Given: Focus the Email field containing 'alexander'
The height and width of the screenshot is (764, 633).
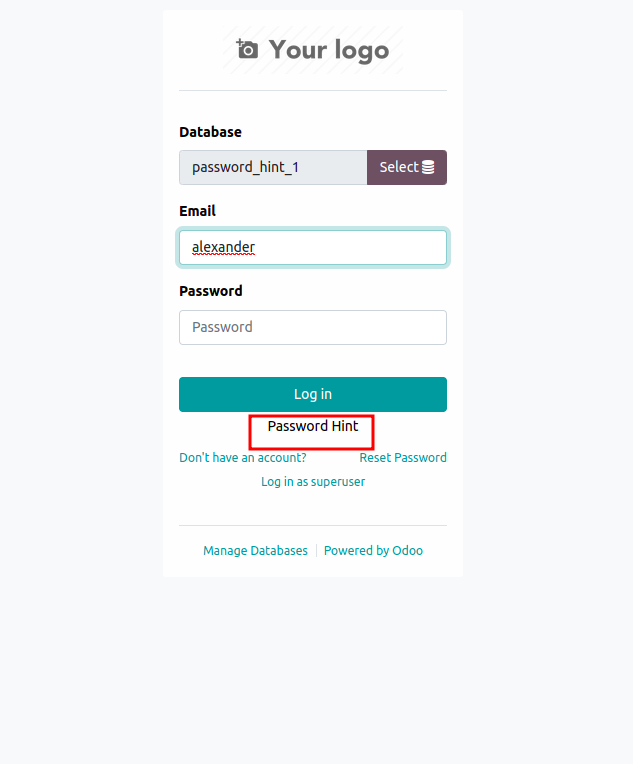Looking at the screenshot, I should pos(312,248).
